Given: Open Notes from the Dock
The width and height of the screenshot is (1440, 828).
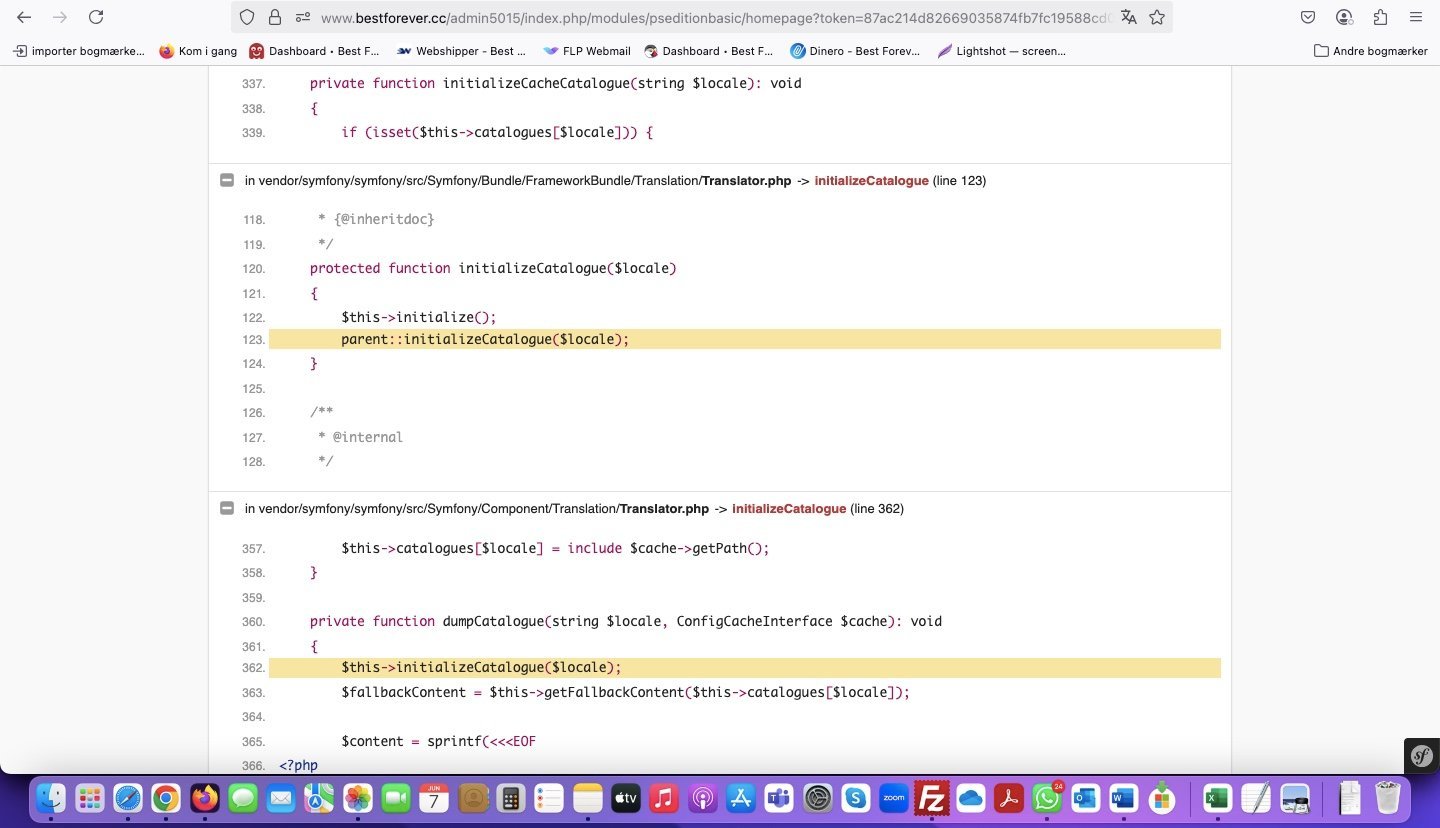Looking at the screenshot, I should tap(587, 798).
